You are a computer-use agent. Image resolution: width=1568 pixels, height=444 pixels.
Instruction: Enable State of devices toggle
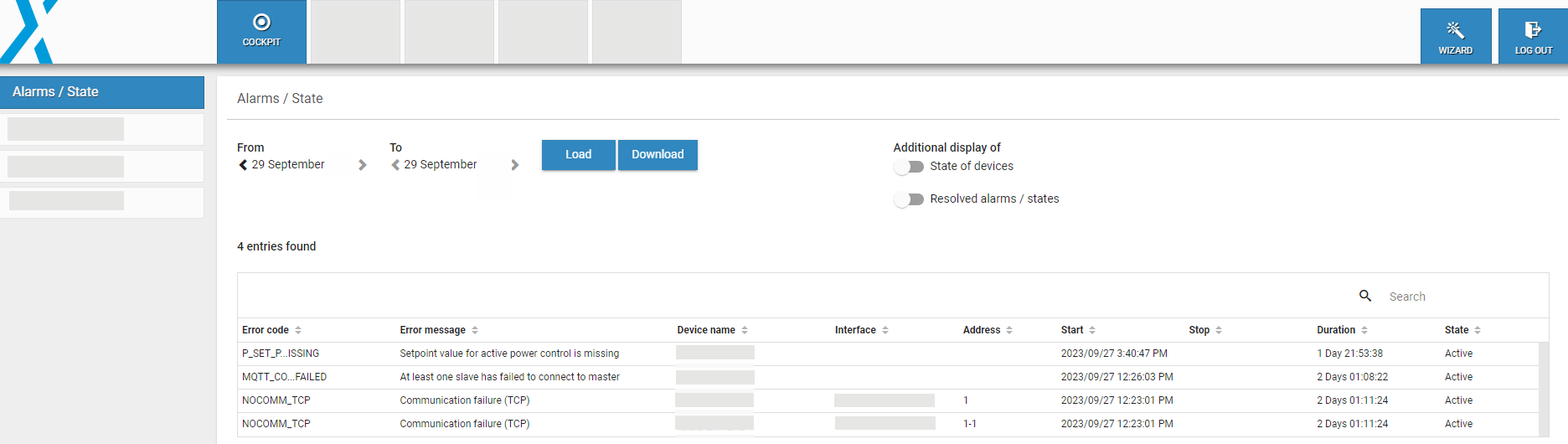pos(909,167)
